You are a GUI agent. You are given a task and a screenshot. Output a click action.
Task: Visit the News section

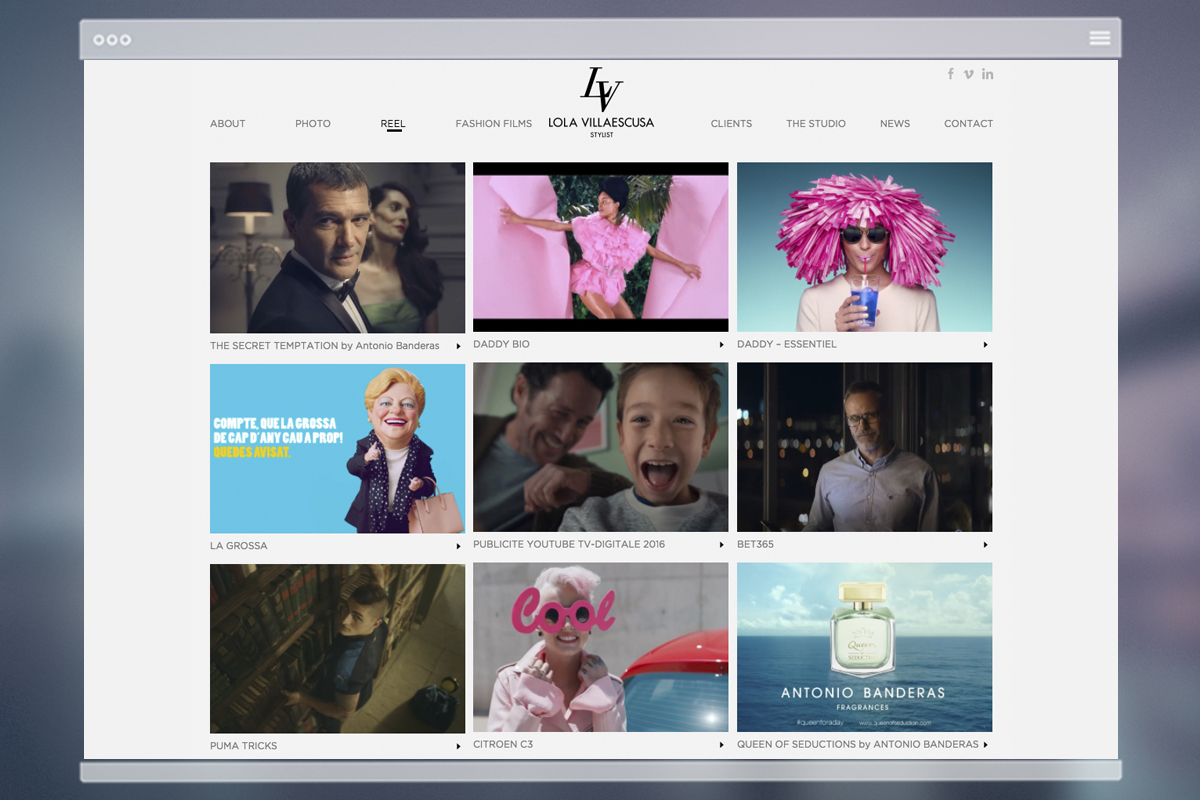pyautogui.click(x=895, y=124)
